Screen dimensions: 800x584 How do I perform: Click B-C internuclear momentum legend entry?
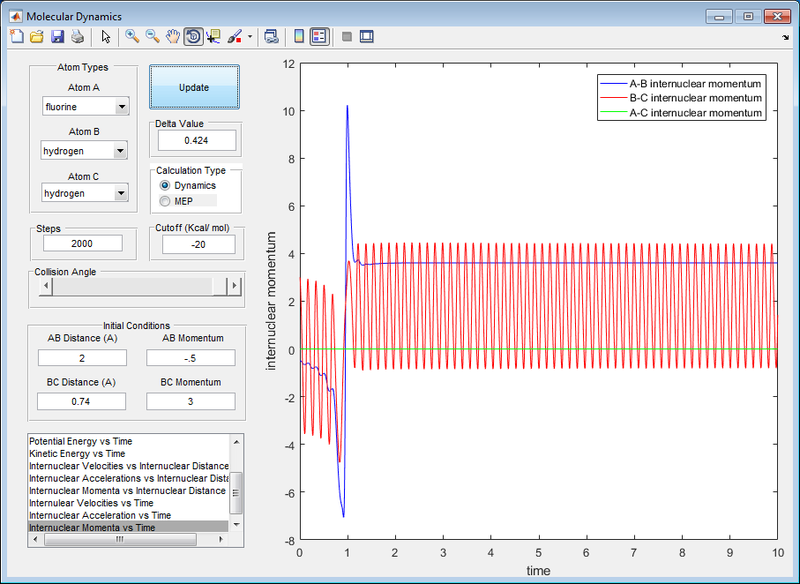coord(681,98)
